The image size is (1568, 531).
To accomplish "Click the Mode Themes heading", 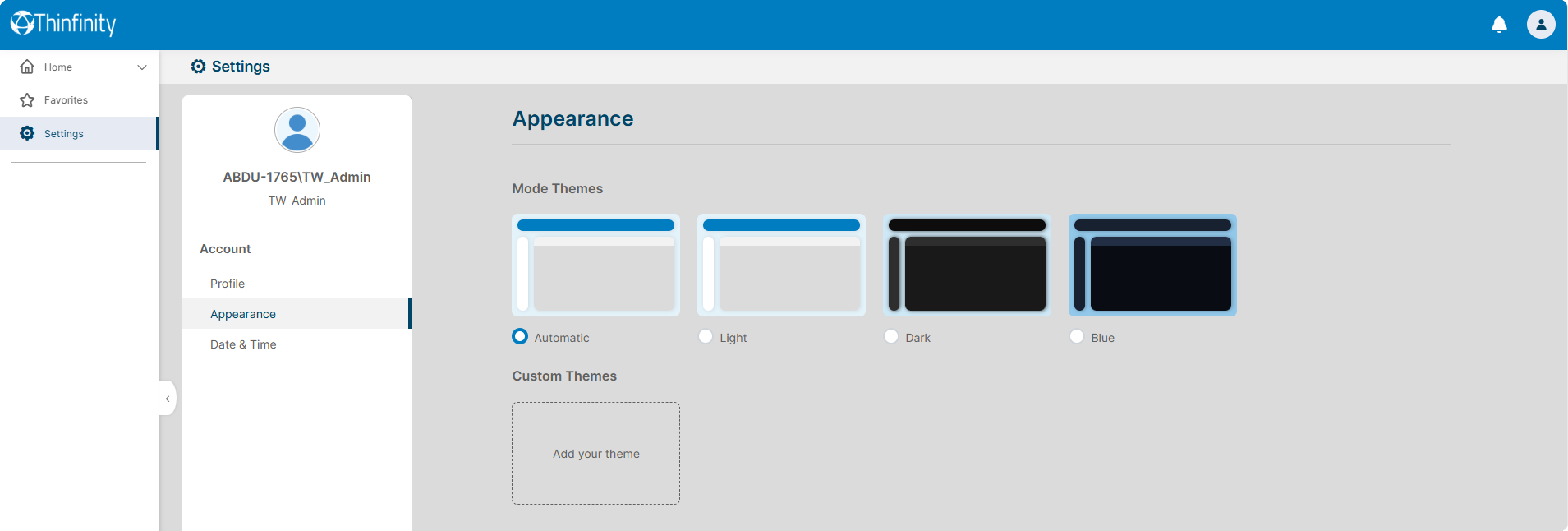I will [x=558, y=189].
